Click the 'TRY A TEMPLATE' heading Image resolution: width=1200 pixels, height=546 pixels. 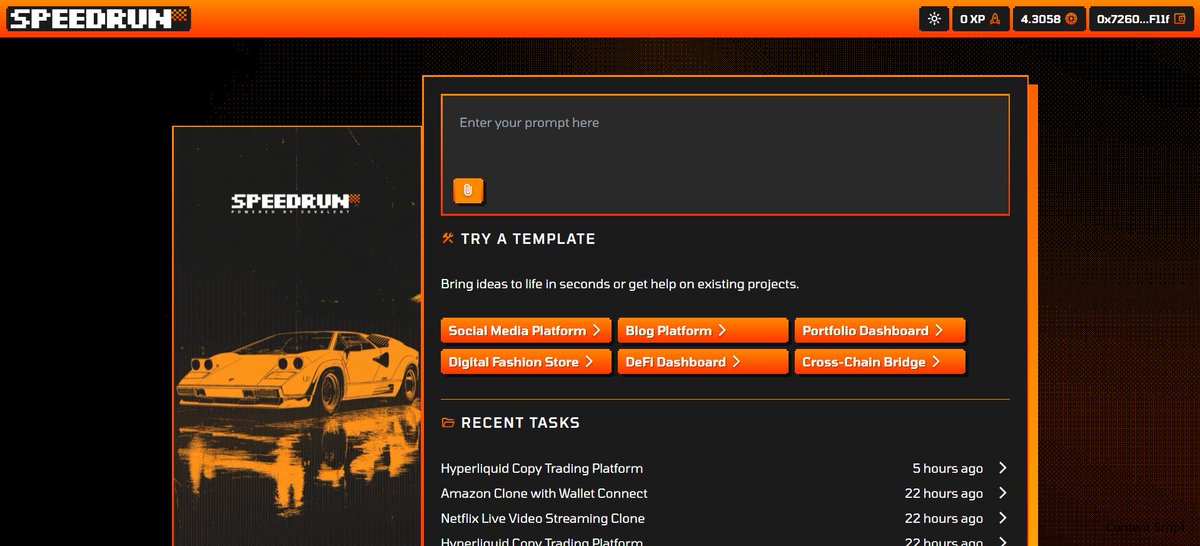528,239
